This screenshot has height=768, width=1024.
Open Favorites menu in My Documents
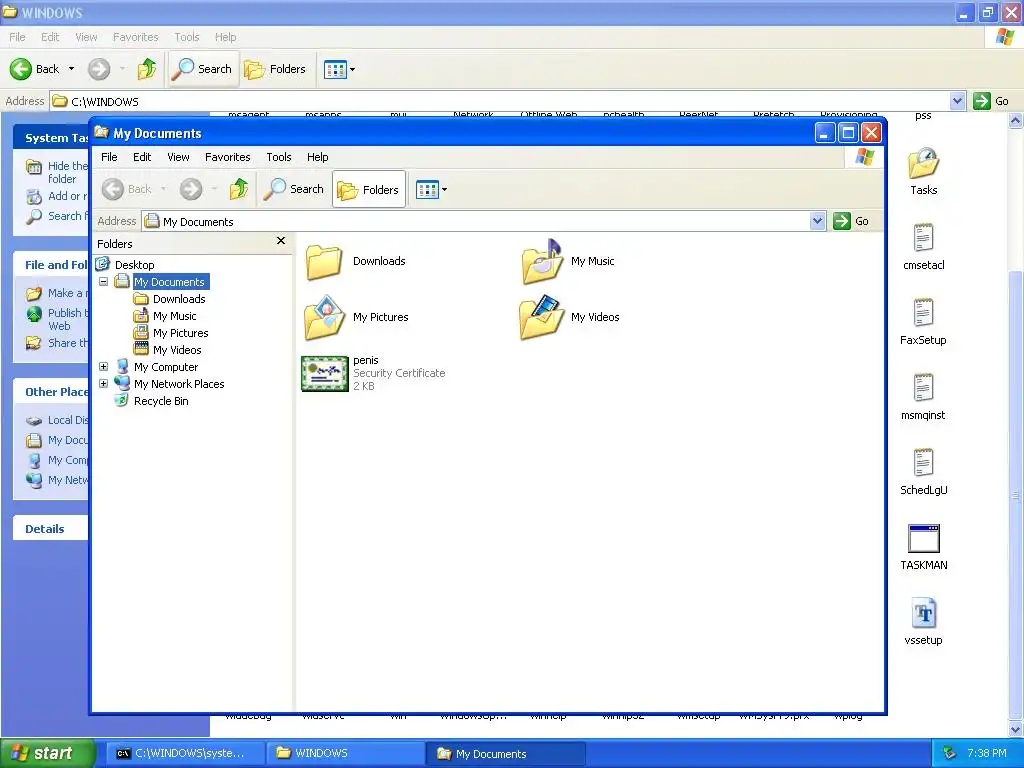point(227,157)
